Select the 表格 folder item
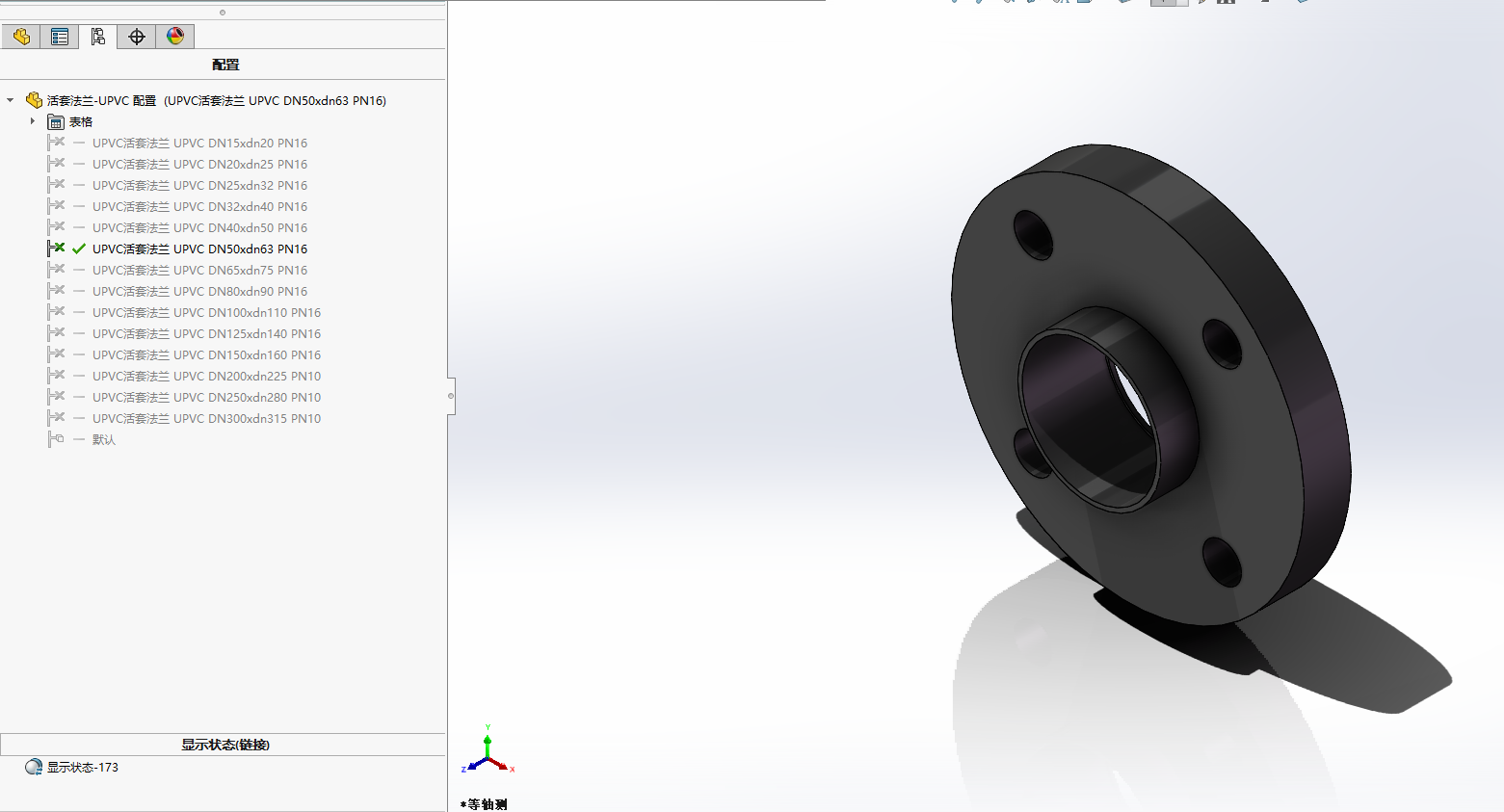This screenshot has height=812, width=1504. 81,122
